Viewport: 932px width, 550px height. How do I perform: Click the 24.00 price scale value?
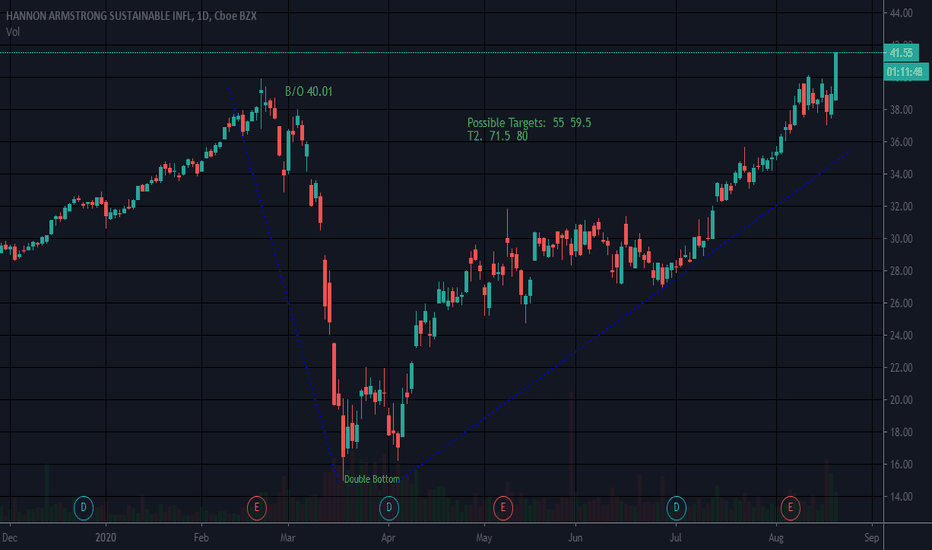pos(901,335)
